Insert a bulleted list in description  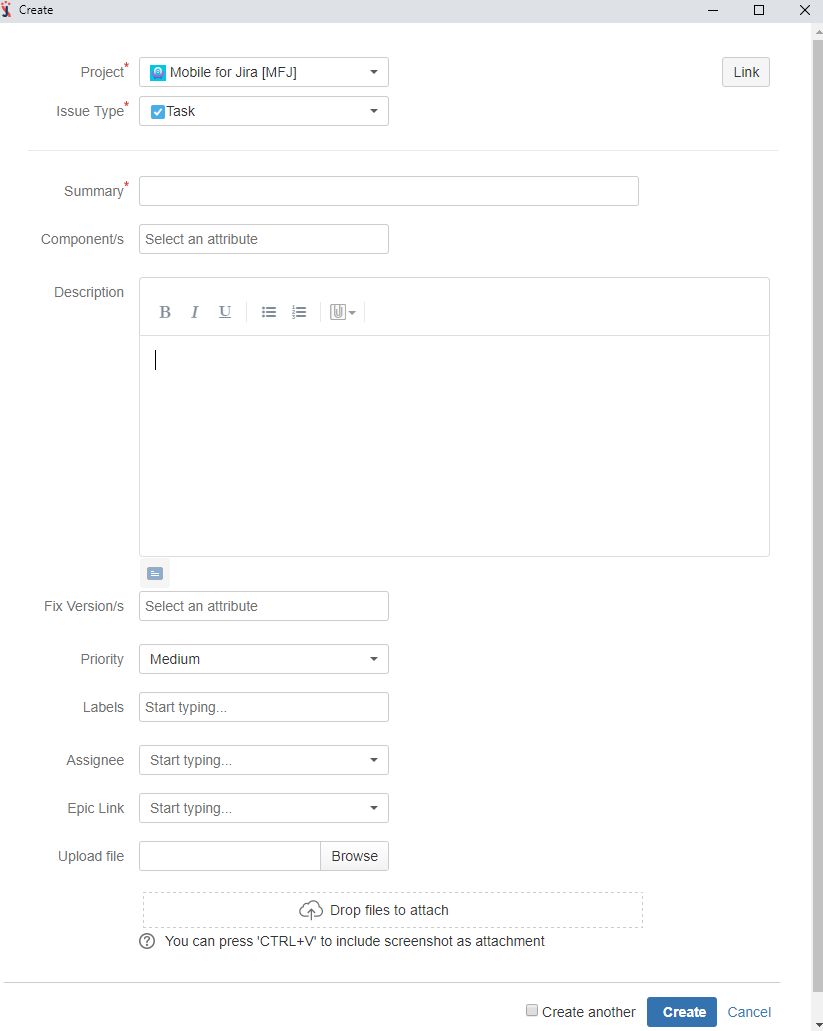pyautogui.click(x=269, y=312)
